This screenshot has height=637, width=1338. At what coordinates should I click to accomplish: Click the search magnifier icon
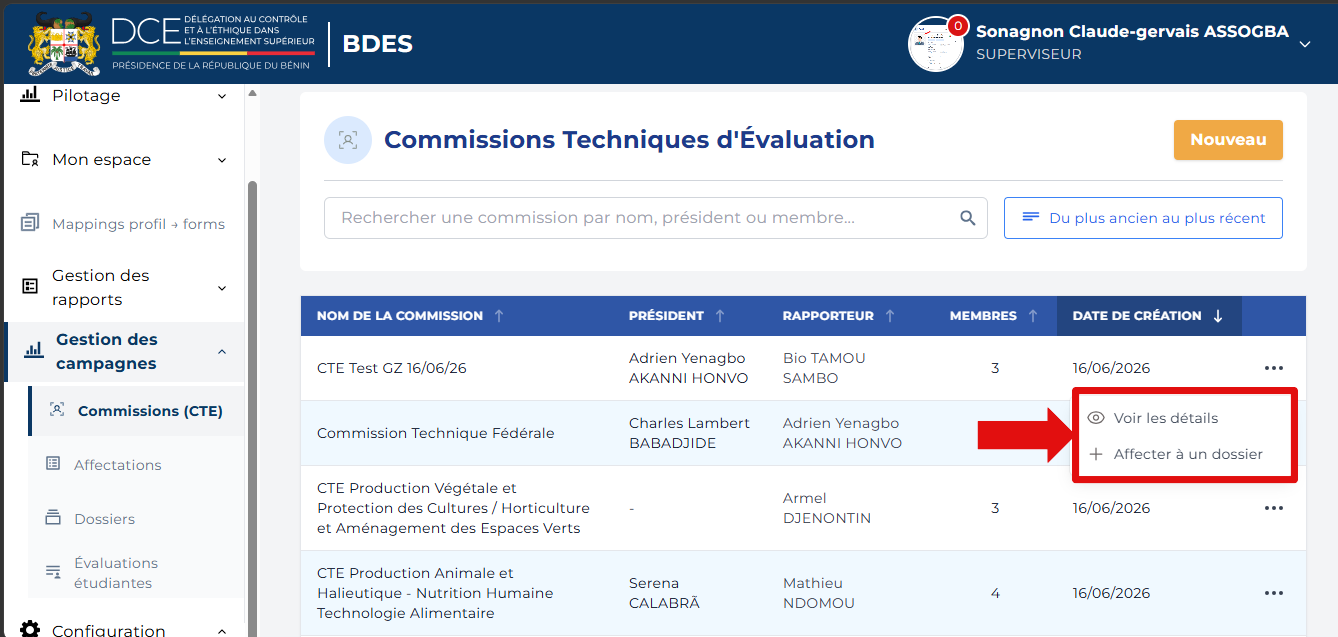(967, 218)
